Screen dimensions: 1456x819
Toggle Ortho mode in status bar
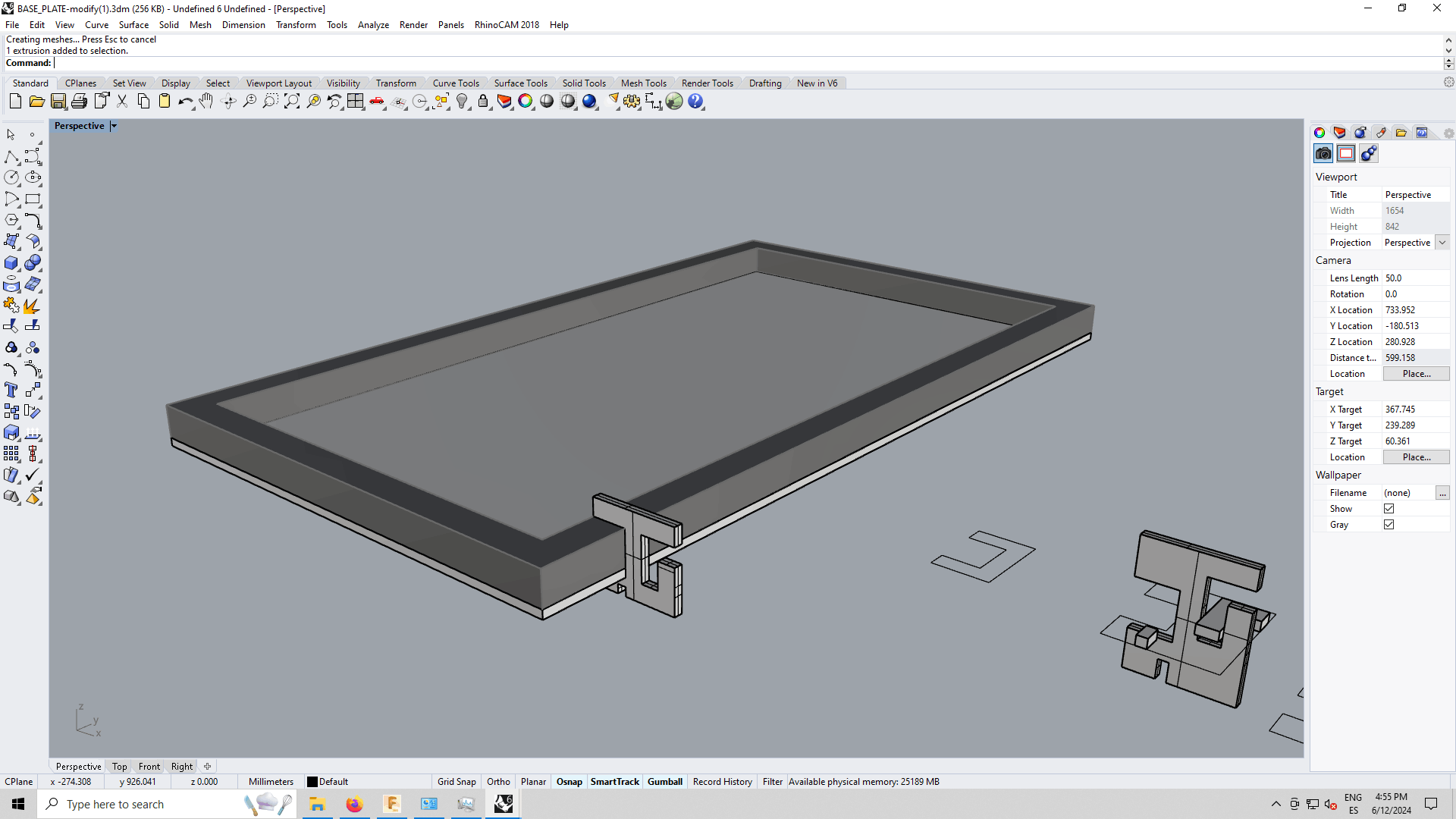coord(498,782)
